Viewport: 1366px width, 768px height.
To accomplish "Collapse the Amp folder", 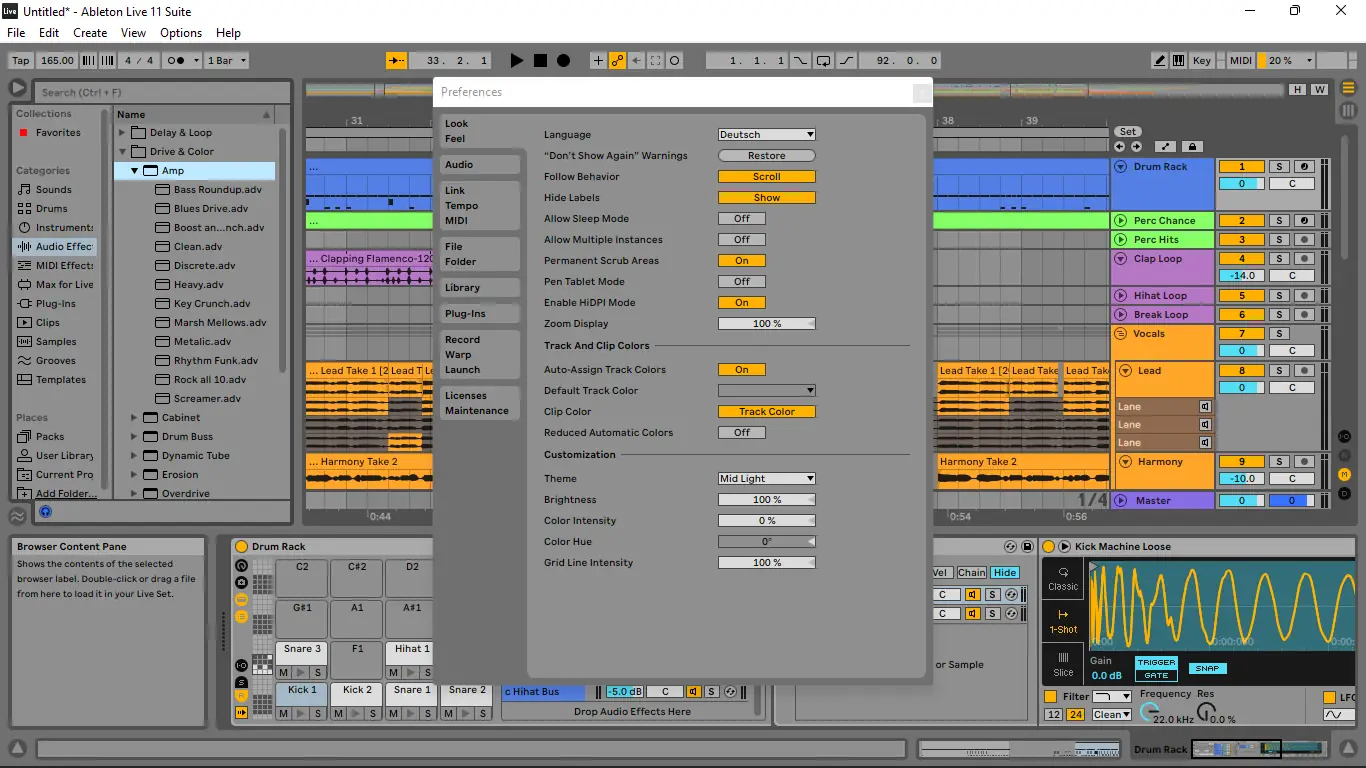I will (x=134, y=171).
